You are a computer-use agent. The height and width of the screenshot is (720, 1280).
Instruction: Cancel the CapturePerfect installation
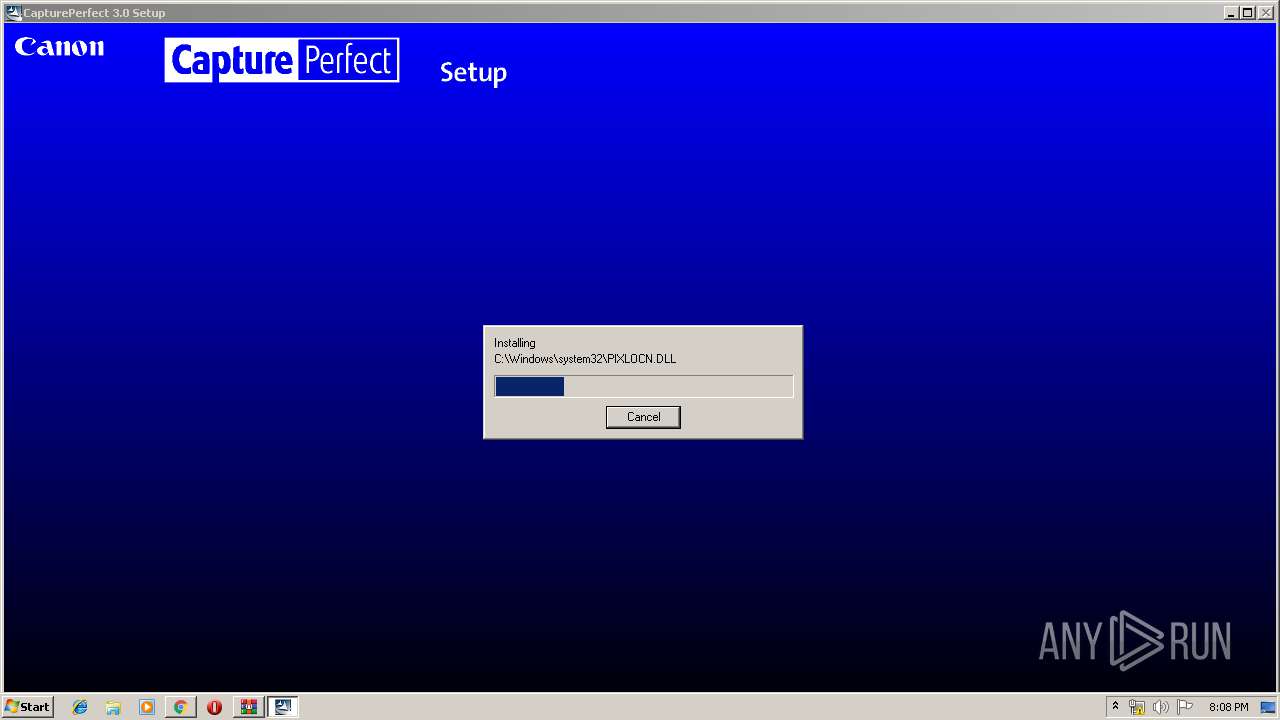643,417
